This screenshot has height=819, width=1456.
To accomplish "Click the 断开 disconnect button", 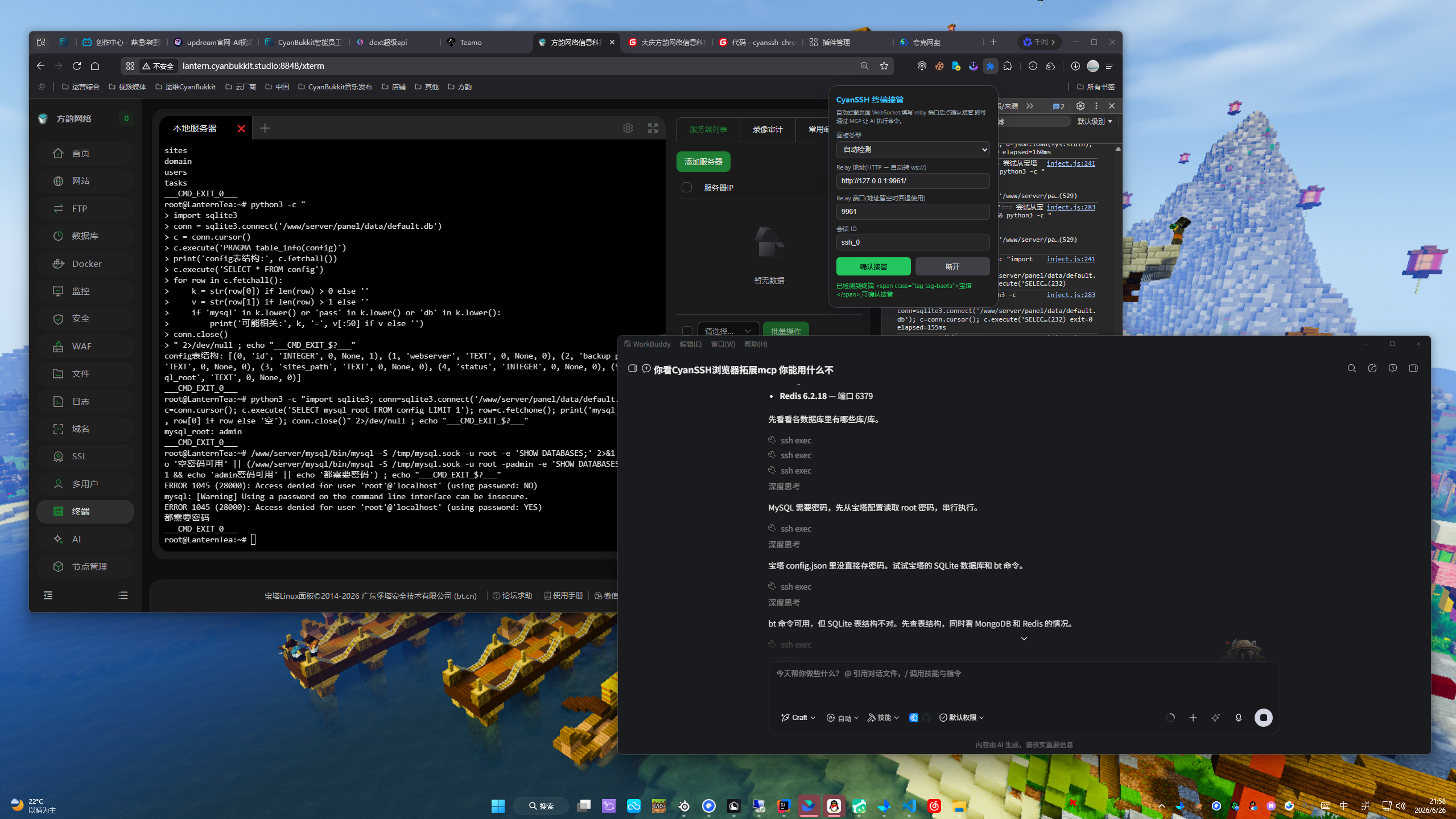I will (952, 266).
